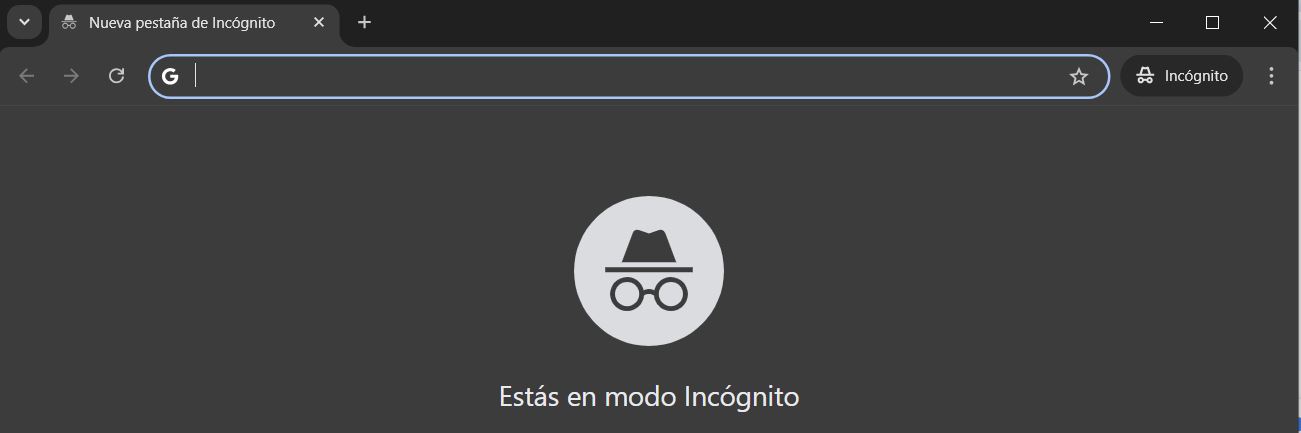Viewport: 1301px width, 433px height.
Task: Click the large incognito logo circle
Action: pos(649,271)
